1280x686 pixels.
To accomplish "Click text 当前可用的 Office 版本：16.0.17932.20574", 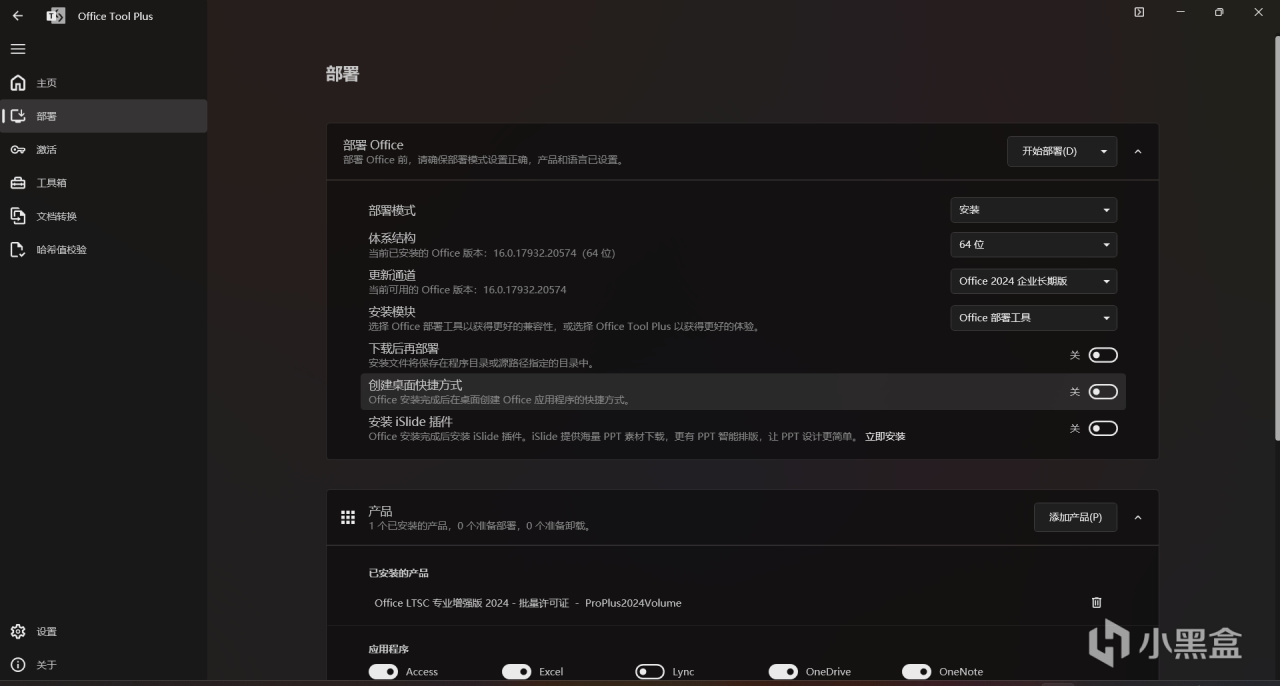I will [467, 290].
